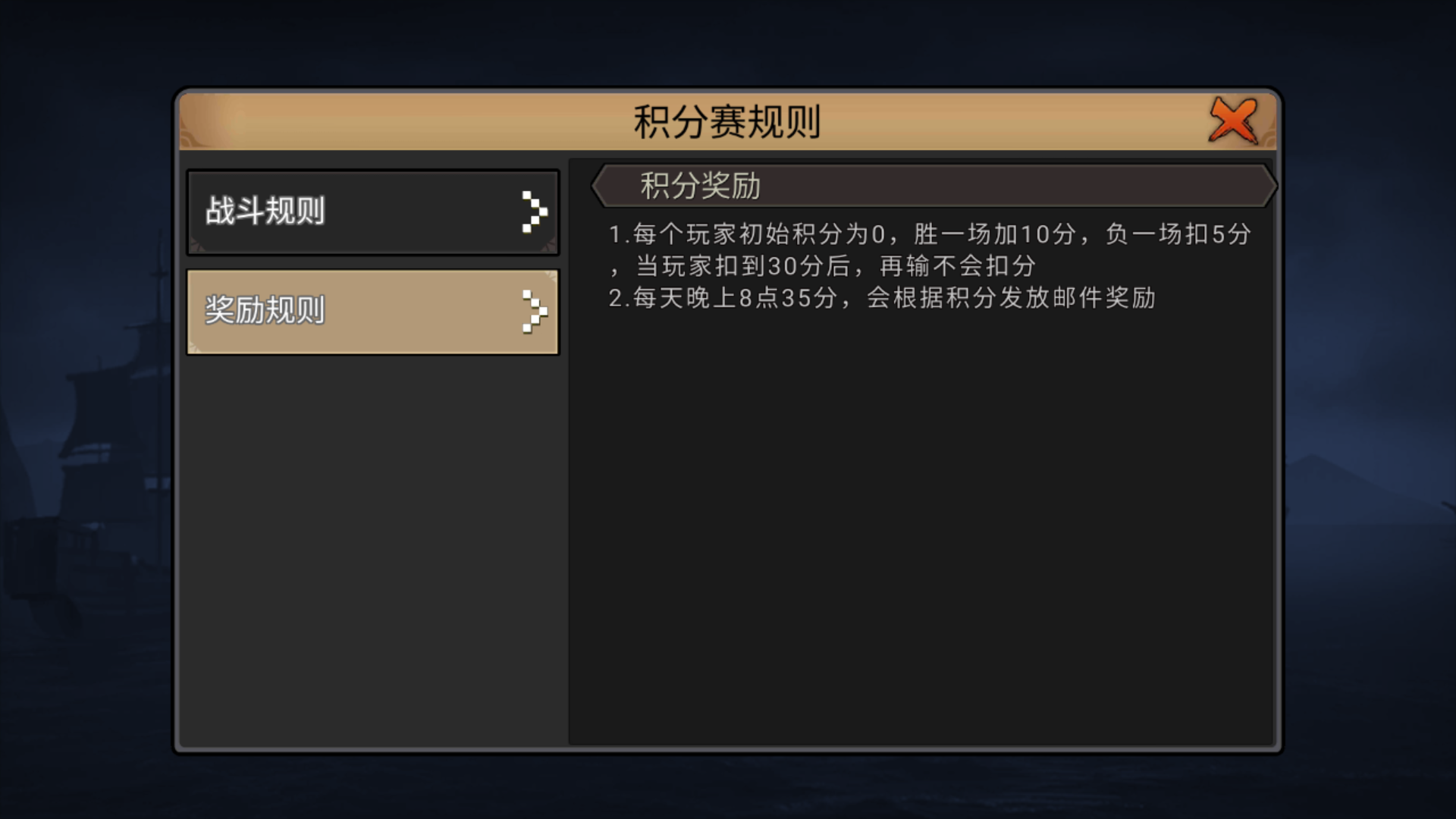
Task: Open the 战斗规则 tab
Action: (x=372, y=212)
